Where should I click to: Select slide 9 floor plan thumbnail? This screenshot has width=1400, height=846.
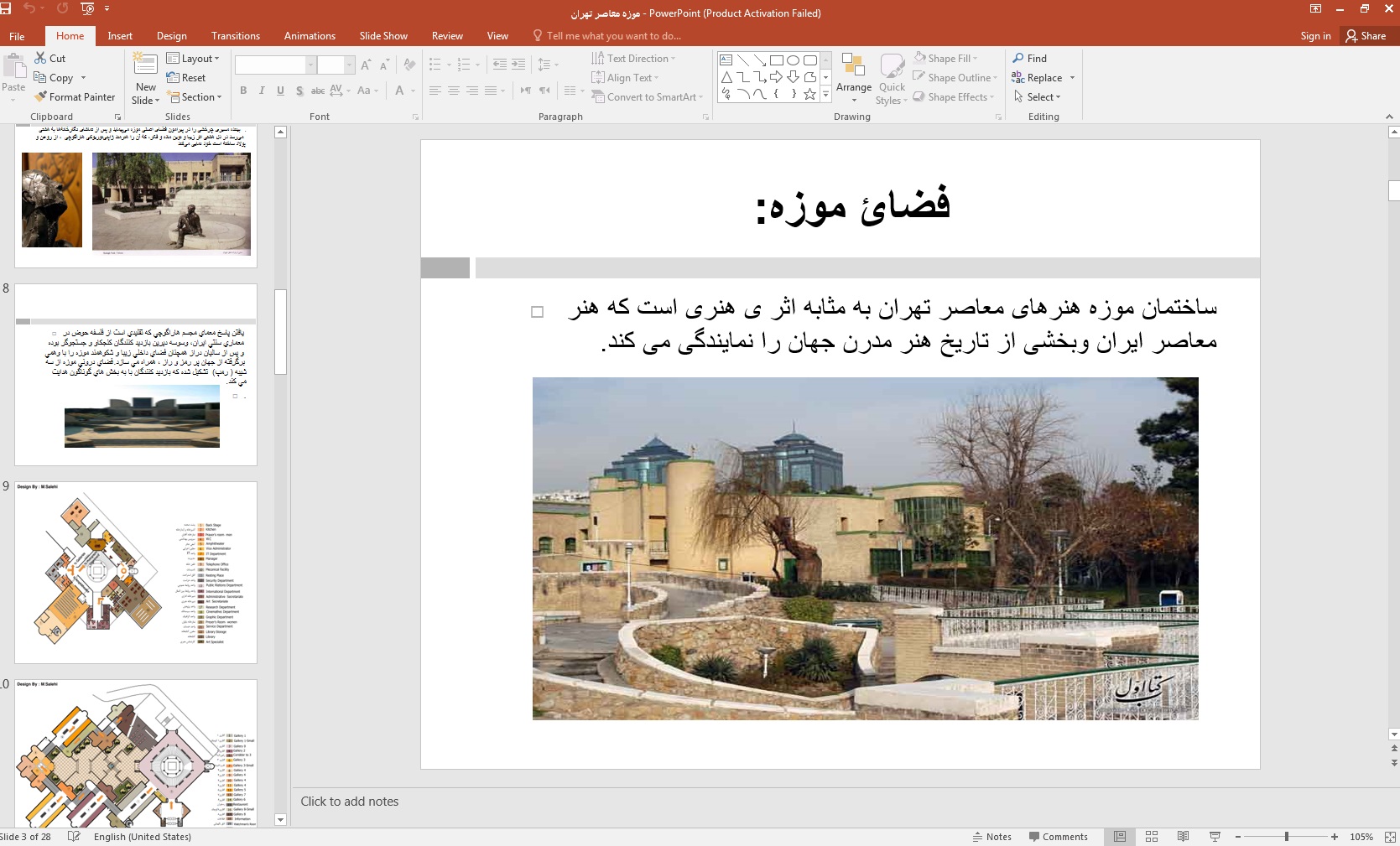(136, 573)
